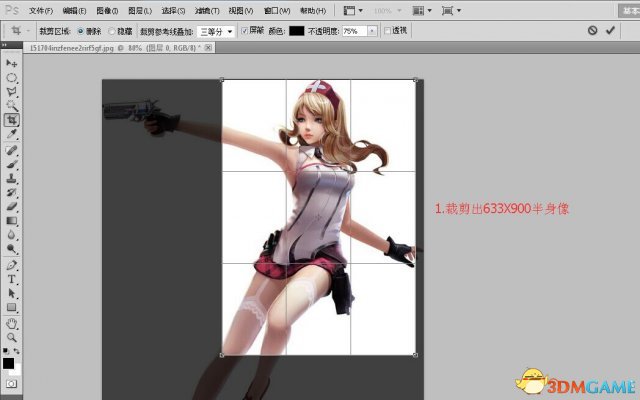The image size is (640, 400).
Task: Click the top-right crop corner handle
Action: click(416, 80)
